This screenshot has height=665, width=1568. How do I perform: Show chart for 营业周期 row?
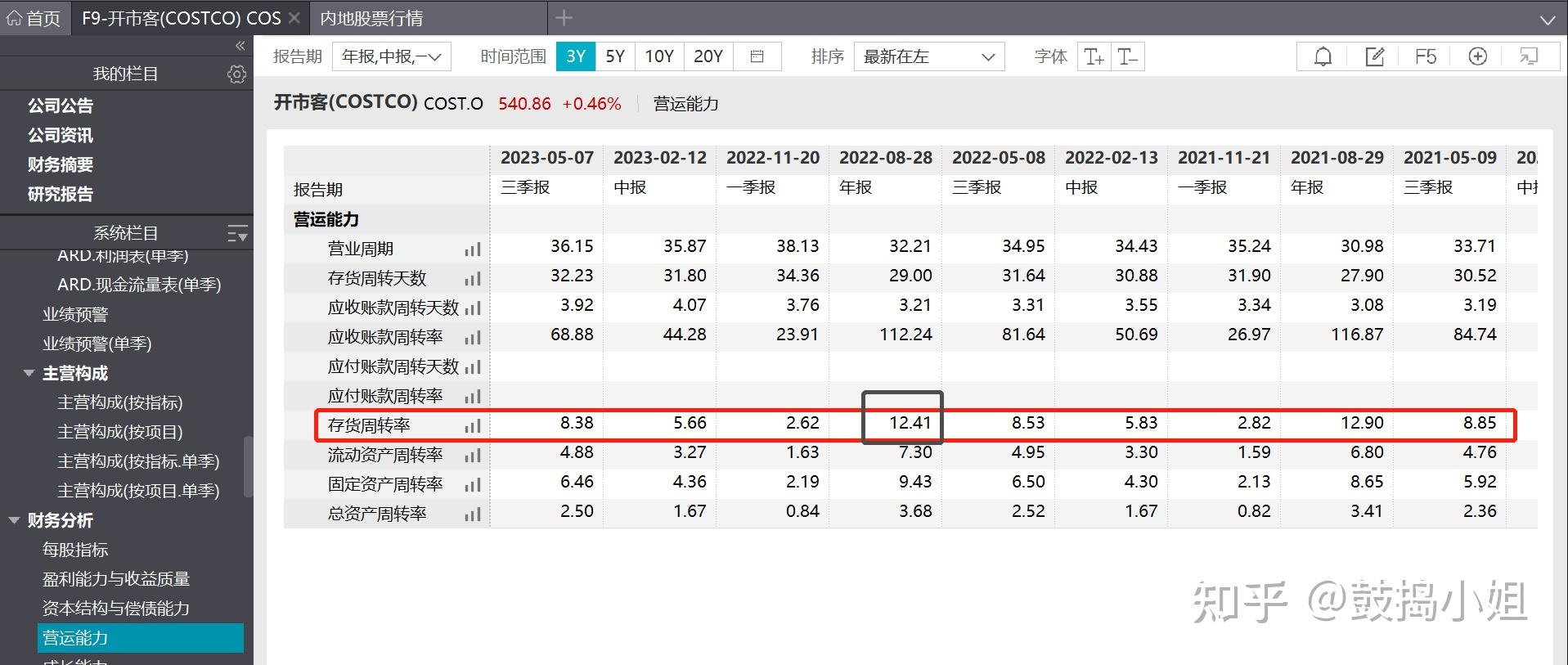click(473, 249)
